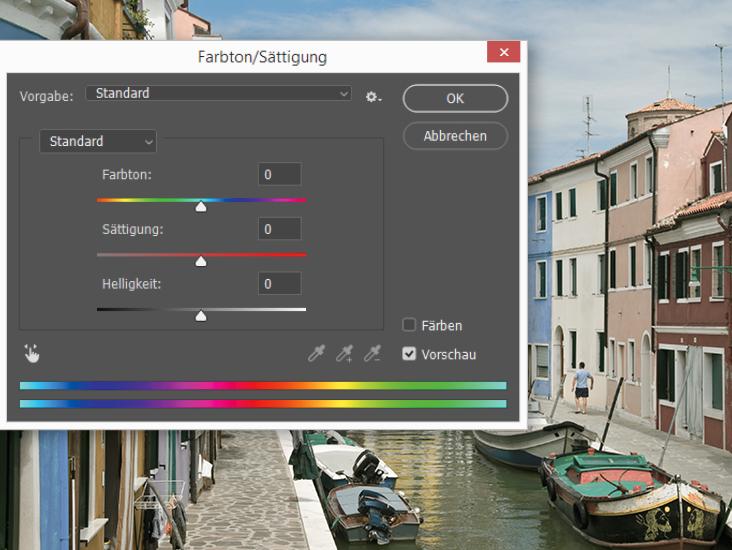Open the preset options gear menu
This screenshot has width=732, height=550.
(x=373, y=97)
